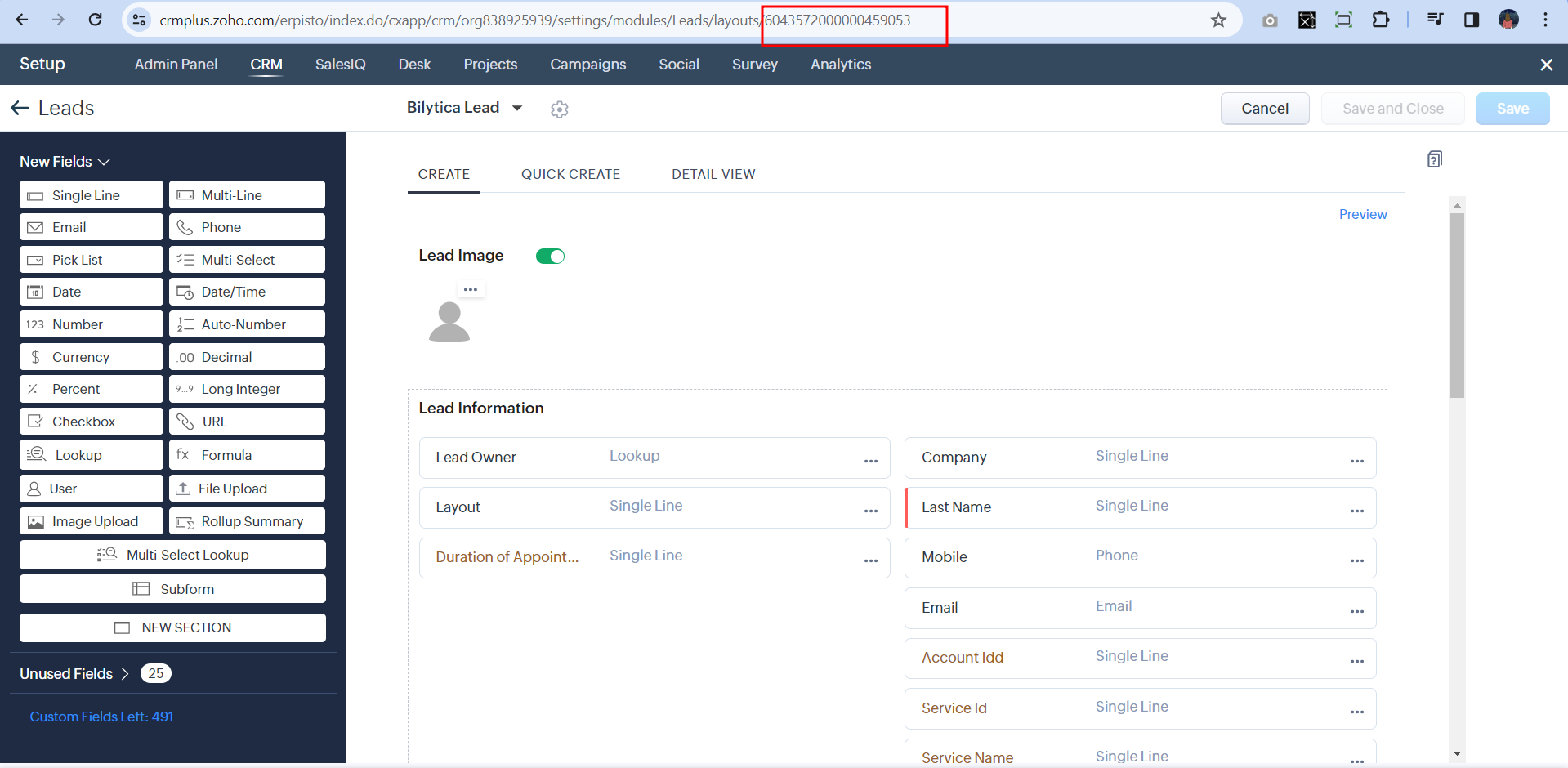Open the SalesIQ menu item
This screenshot has width=1568, height=768.
point(340,65)
